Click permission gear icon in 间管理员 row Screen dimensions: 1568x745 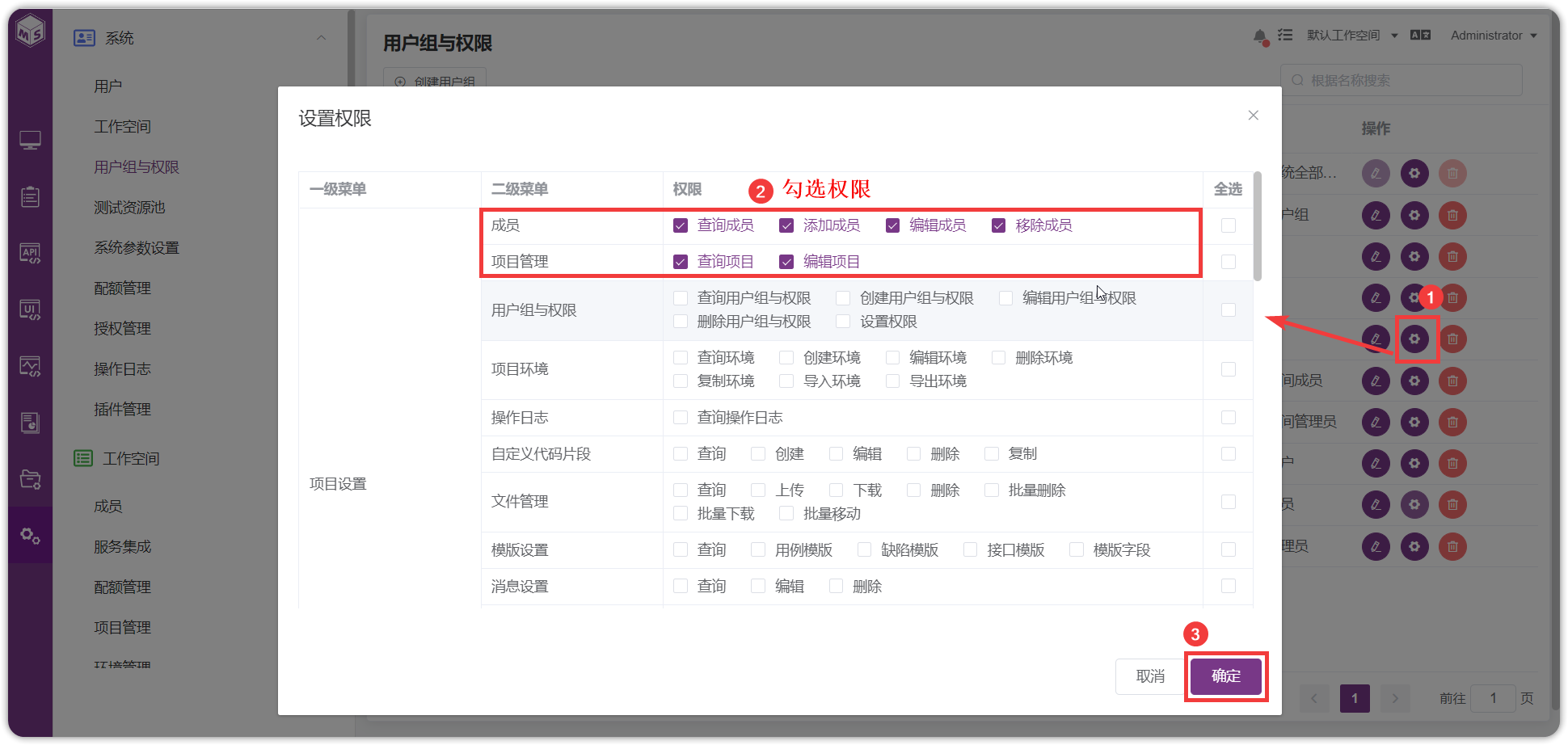click(1414, 422)
